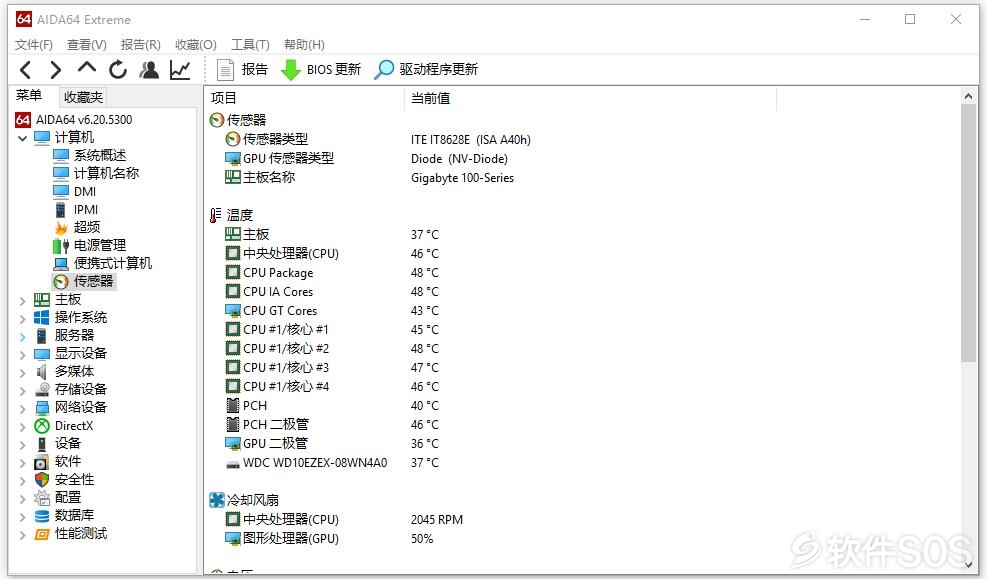Go back with the left arrow icon
This screenshot has width=987, height=579.
point(26,70)
